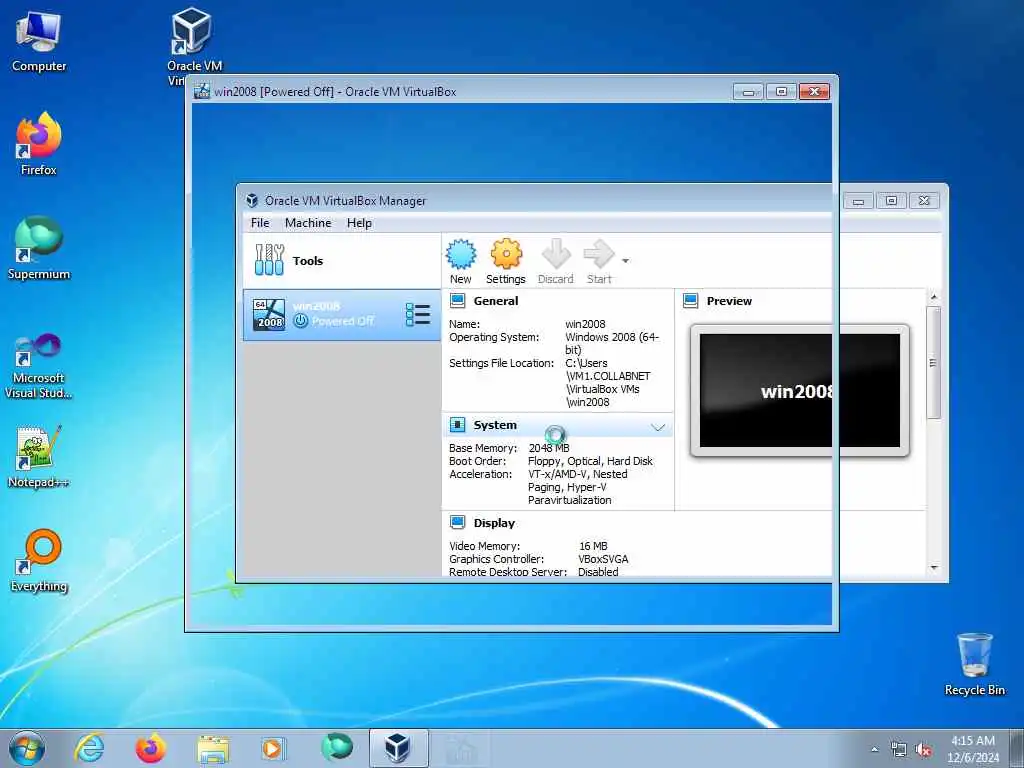Click the win2008 VM window title icon
Viewport: 1024px width, 768px height.
(202, 91)
